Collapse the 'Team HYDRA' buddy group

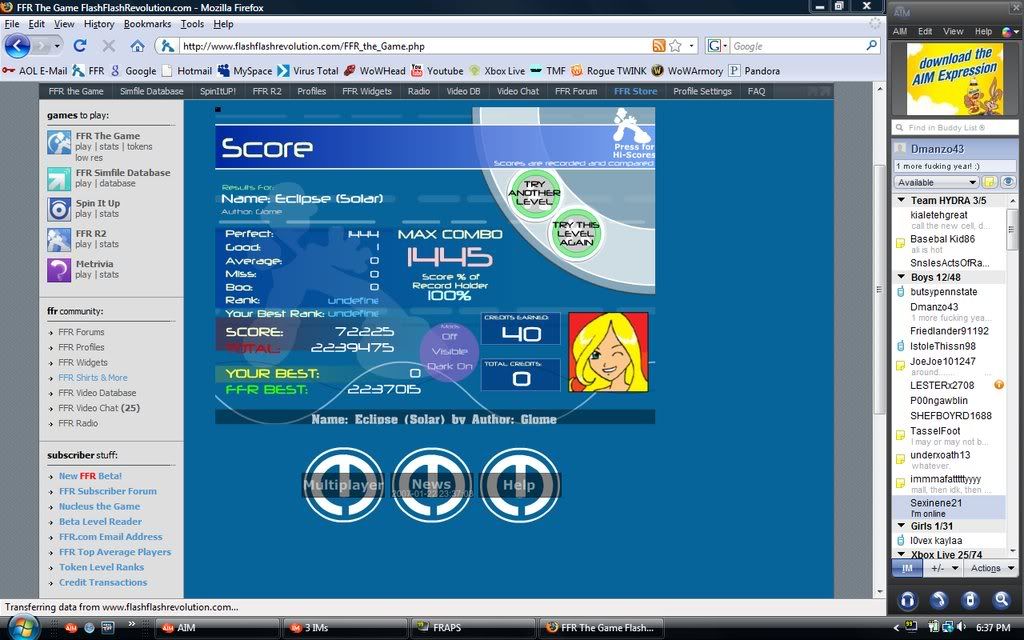pos(901,201)
